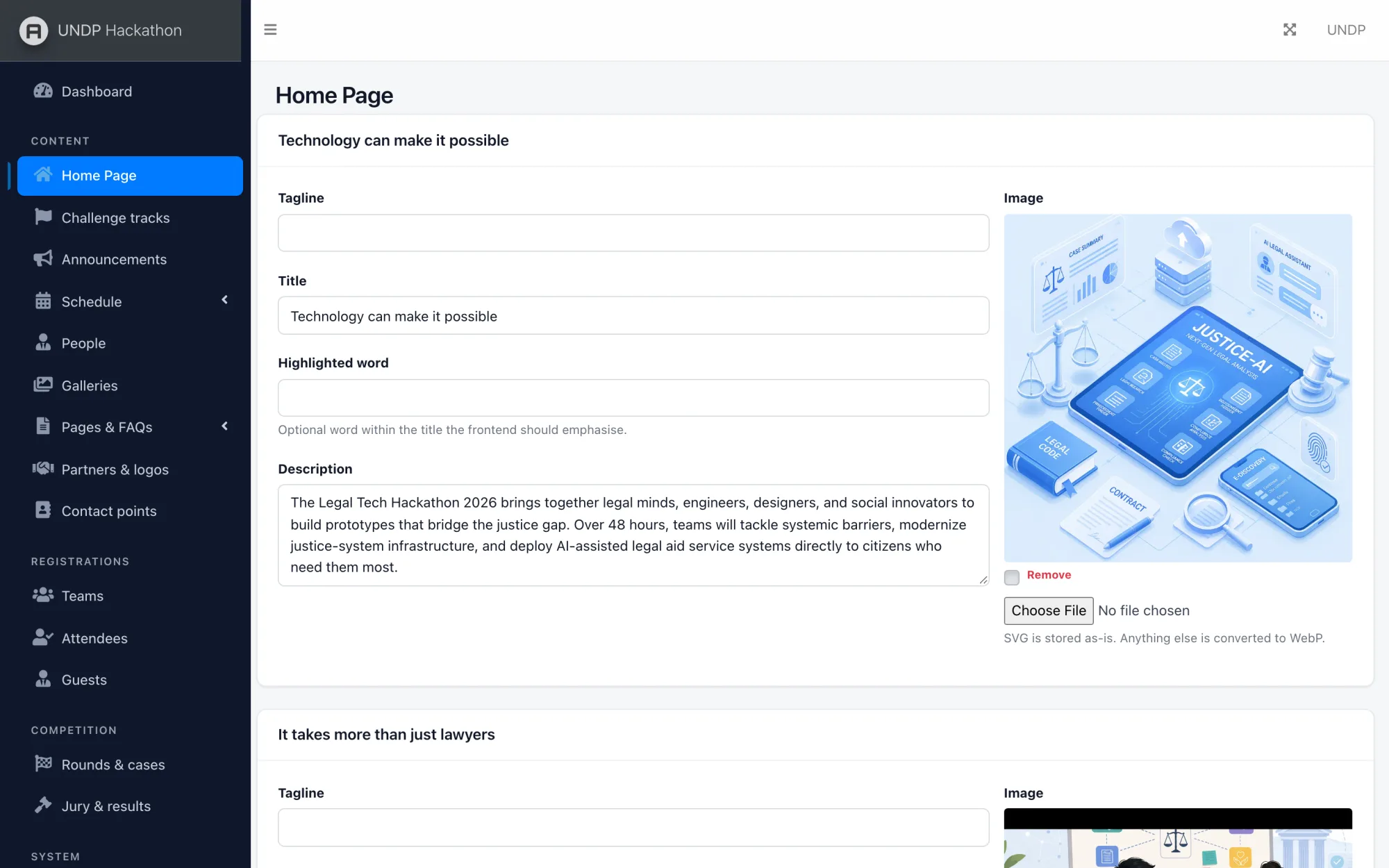Click the Rounds & cases checkered flag icon
The height and width of the screenshot is (868, 1389).
(x=43, y=764)
